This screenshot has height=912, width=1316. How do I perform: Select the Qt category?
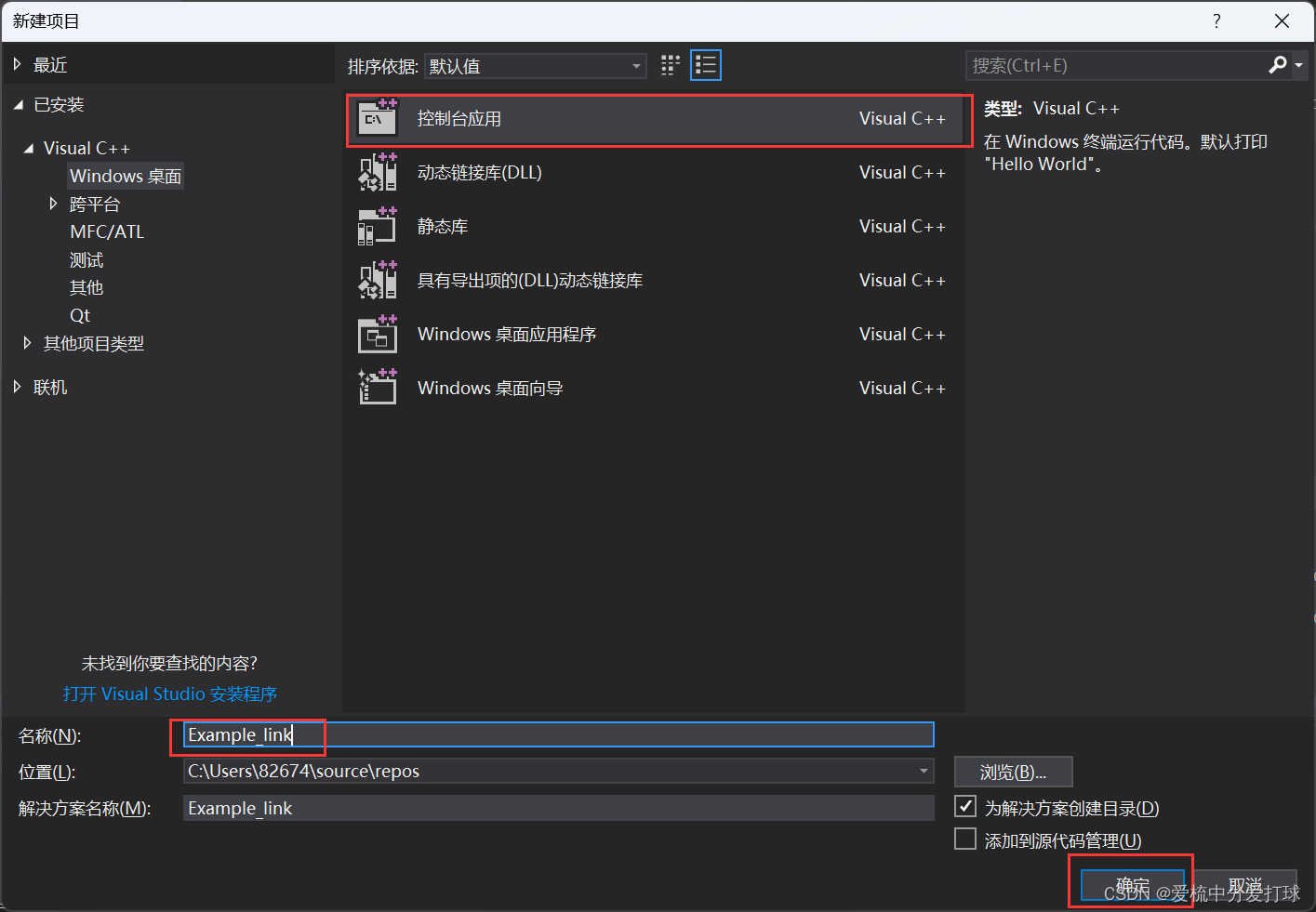[x=80, y=315]
